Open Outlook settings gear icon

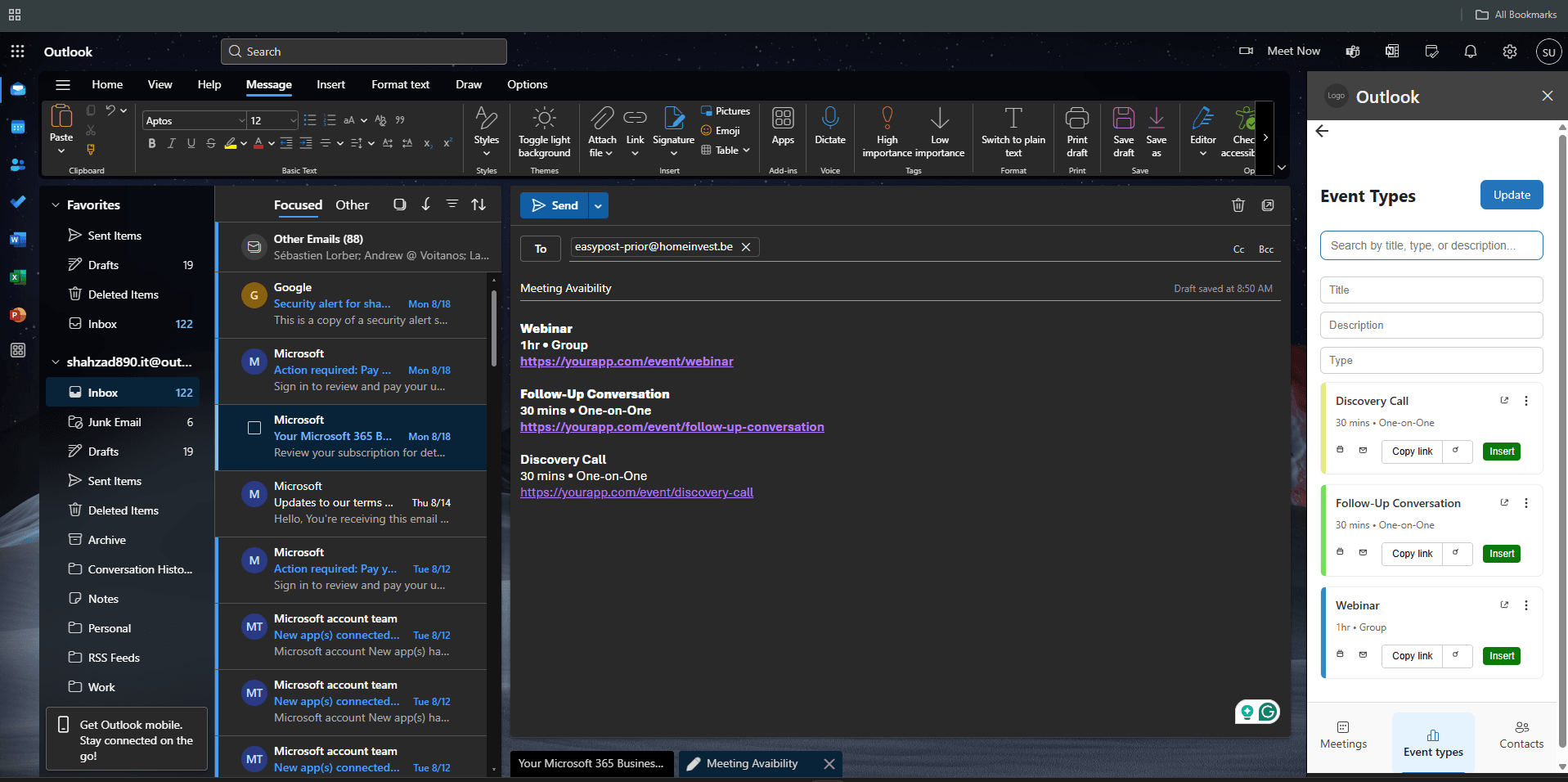click(x=1510, y=52)
